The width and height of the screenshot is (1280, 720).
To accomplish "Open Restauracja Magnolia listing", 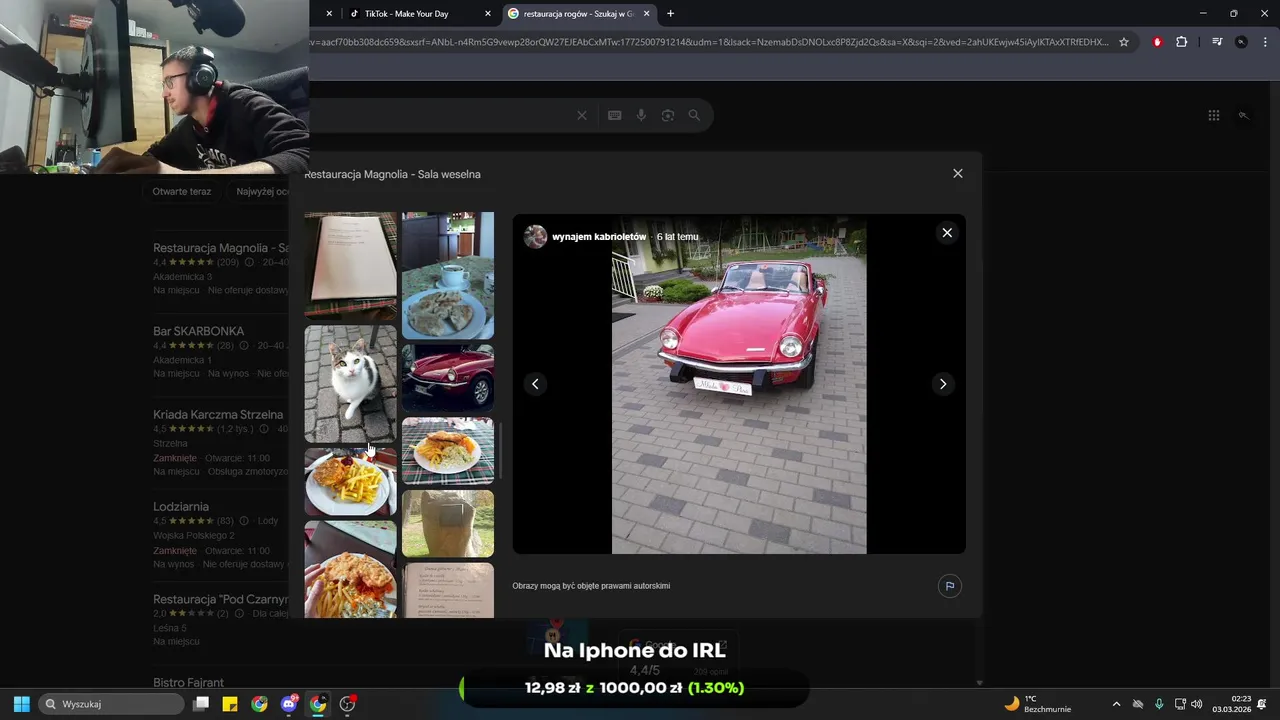I will pyautogui.click(x=221, y=248).
